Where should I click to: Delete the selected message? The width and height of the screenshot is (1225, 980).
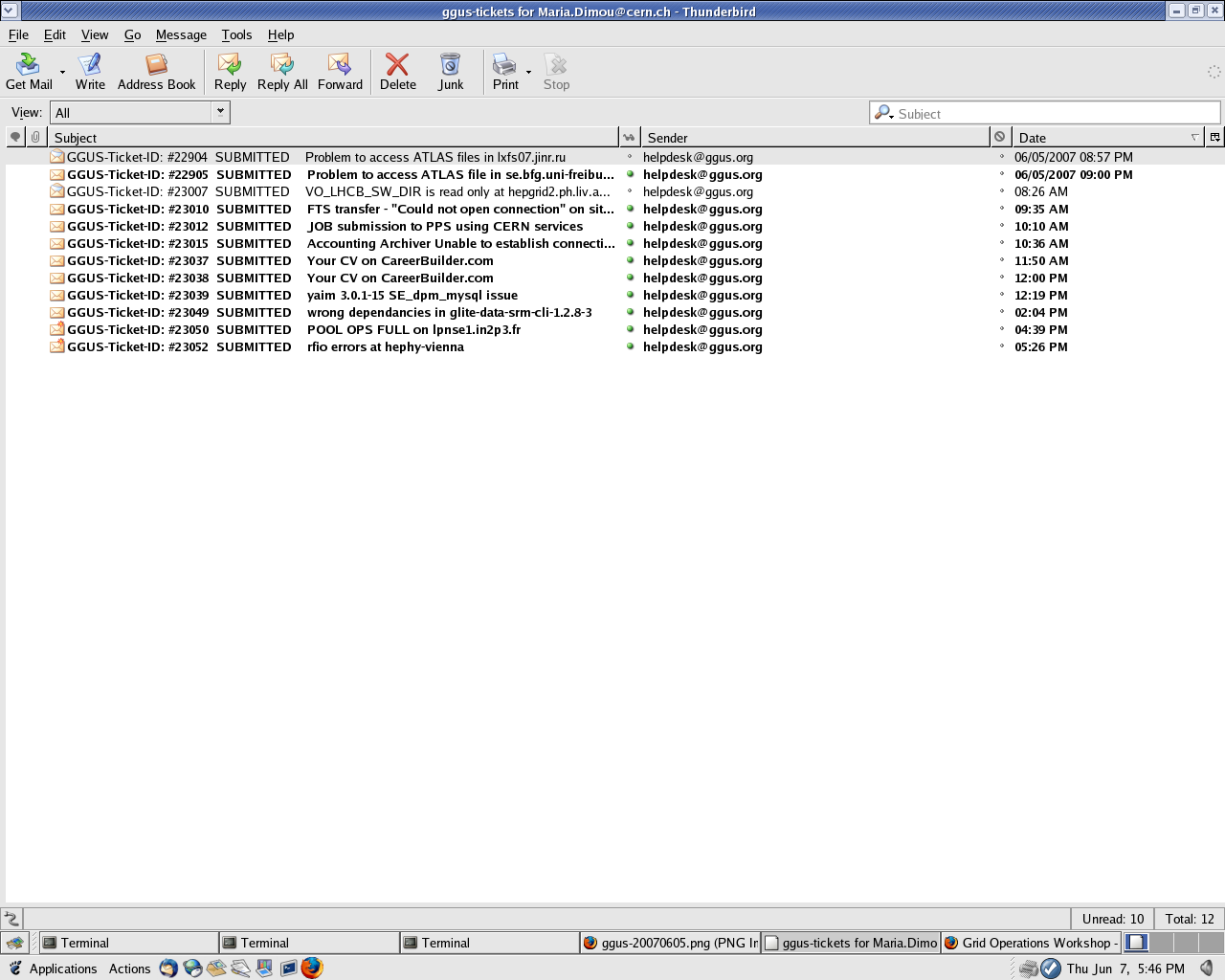pos(397,71)
